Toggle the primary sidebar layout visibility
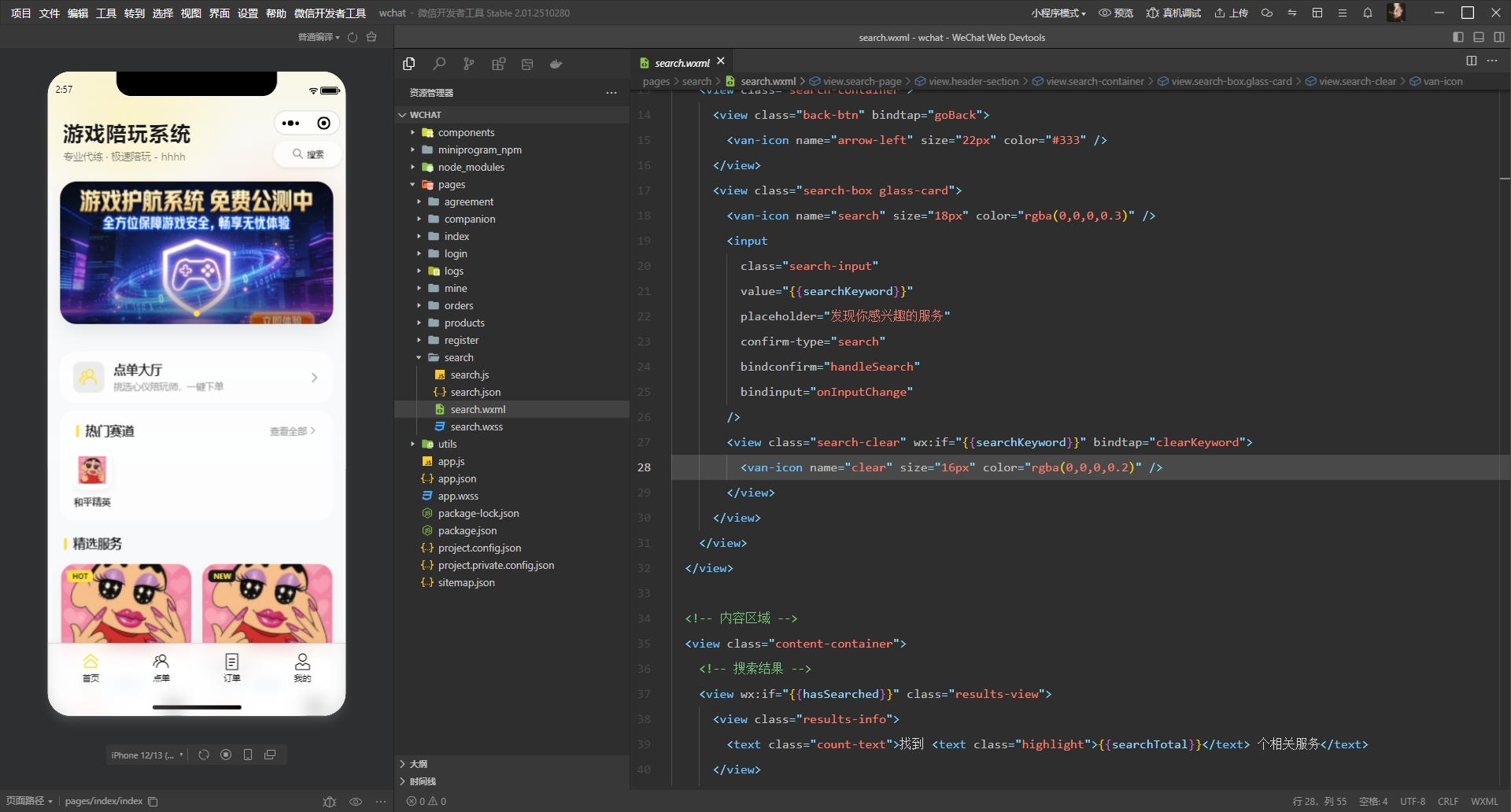Viewport: 1511px width, 812px height. pos(1457,37)
